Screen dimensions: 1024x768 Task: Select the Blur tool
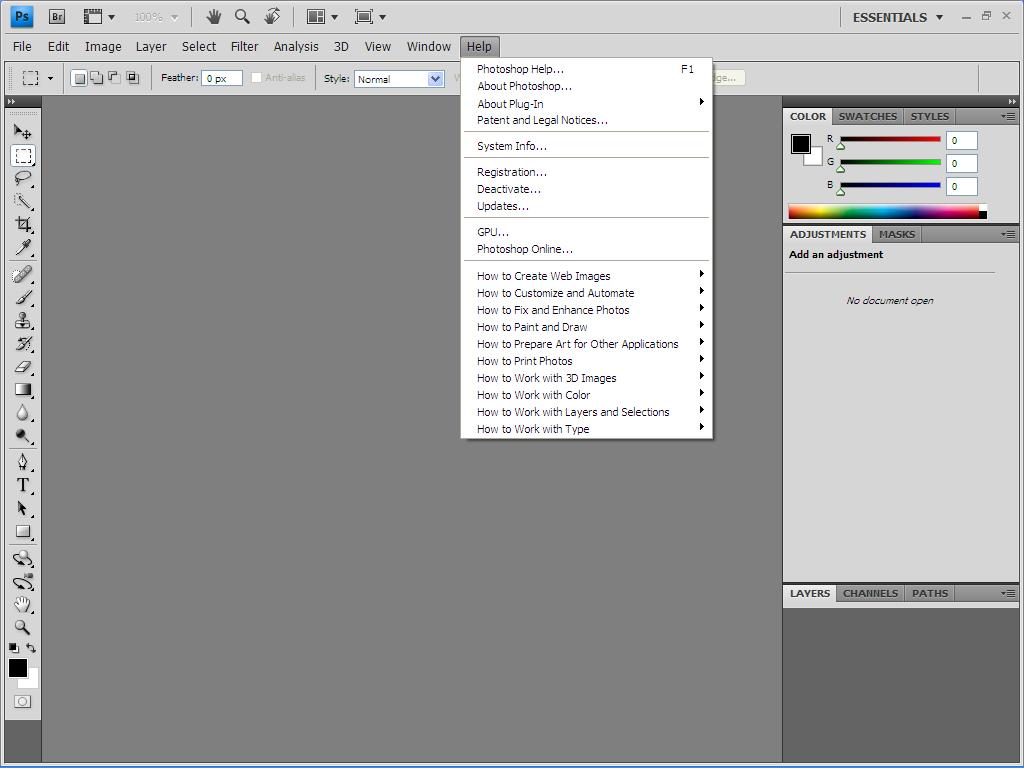click(x=23, y=412)
